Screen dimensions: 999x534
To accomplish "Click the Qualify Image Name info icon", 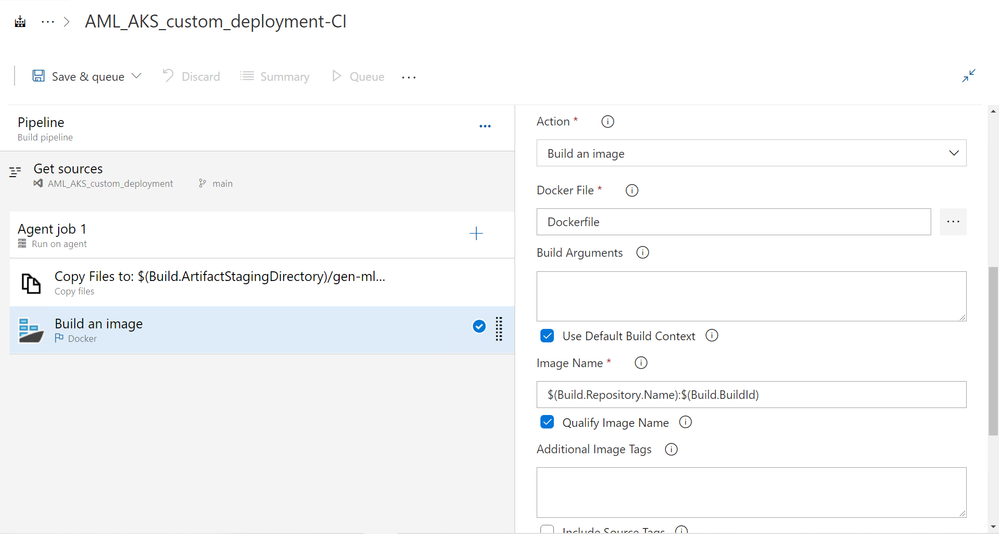I will tap(686, 422).
